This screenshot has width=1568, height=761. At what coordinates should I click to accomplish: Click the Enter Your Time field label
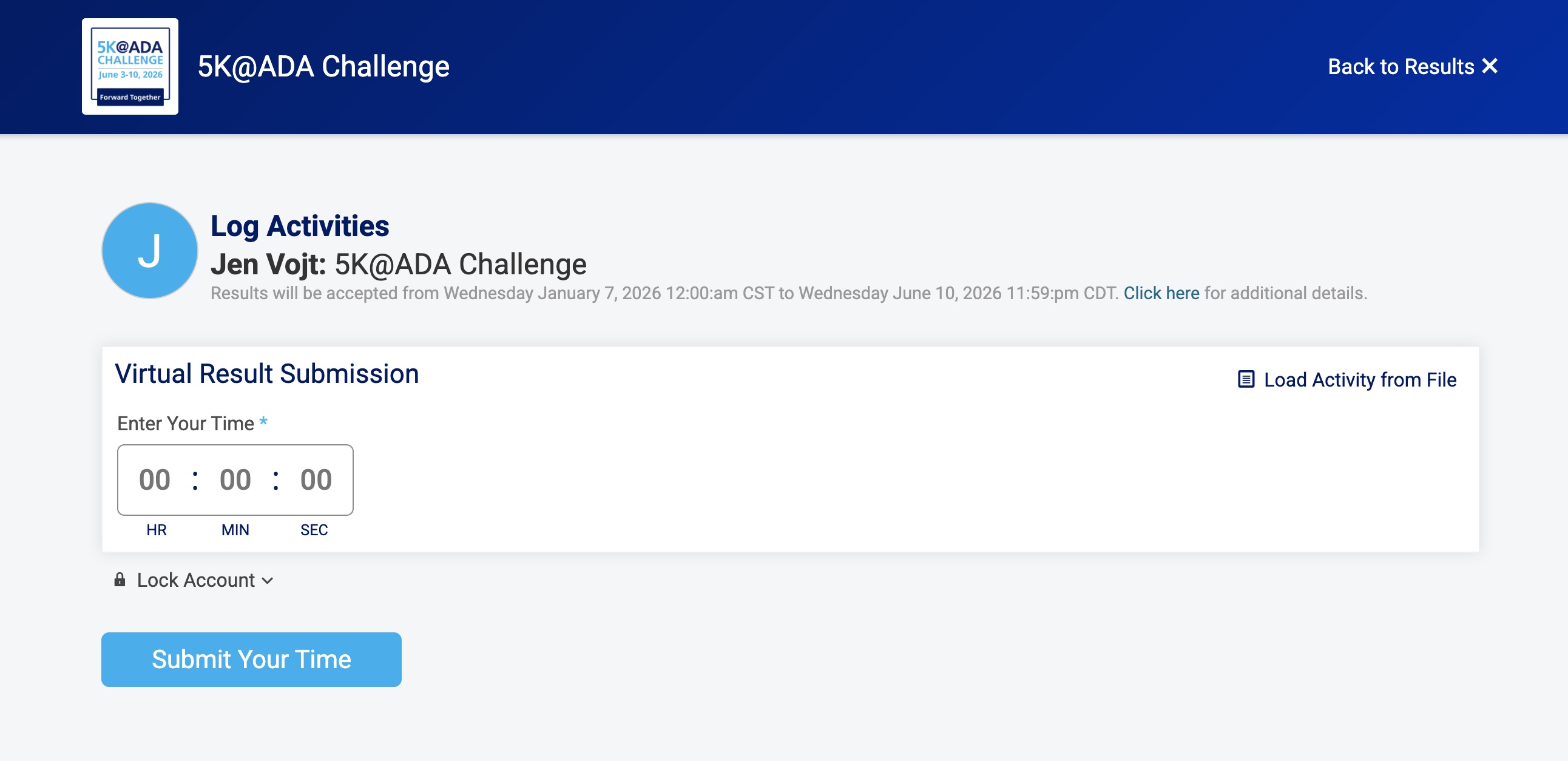coord(186,424)
